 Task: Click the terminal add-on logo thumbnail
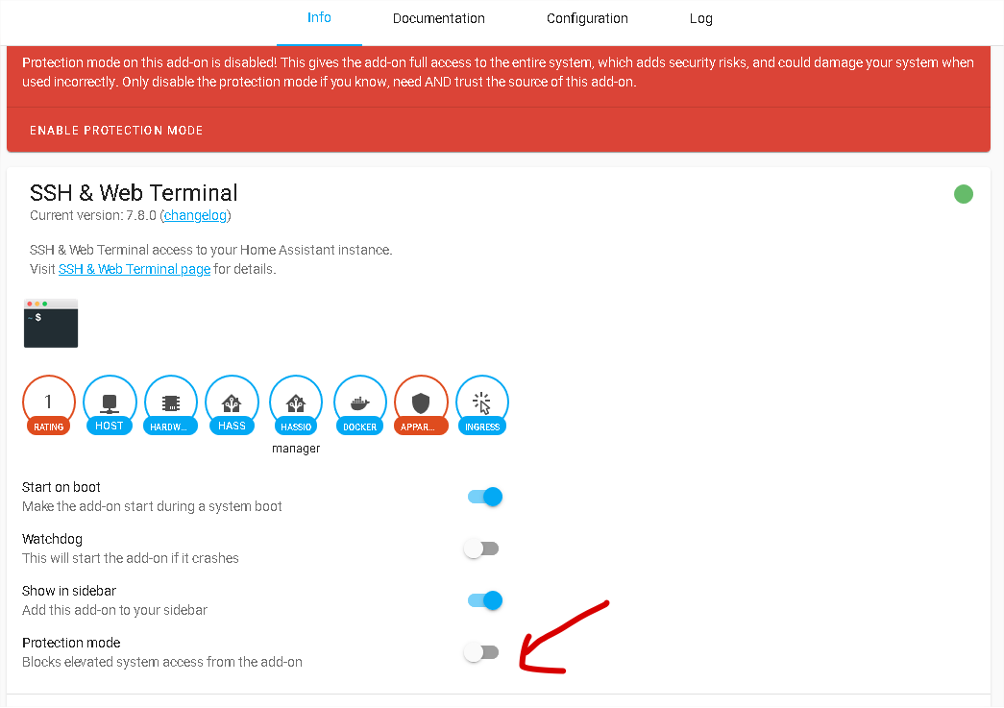51,323
